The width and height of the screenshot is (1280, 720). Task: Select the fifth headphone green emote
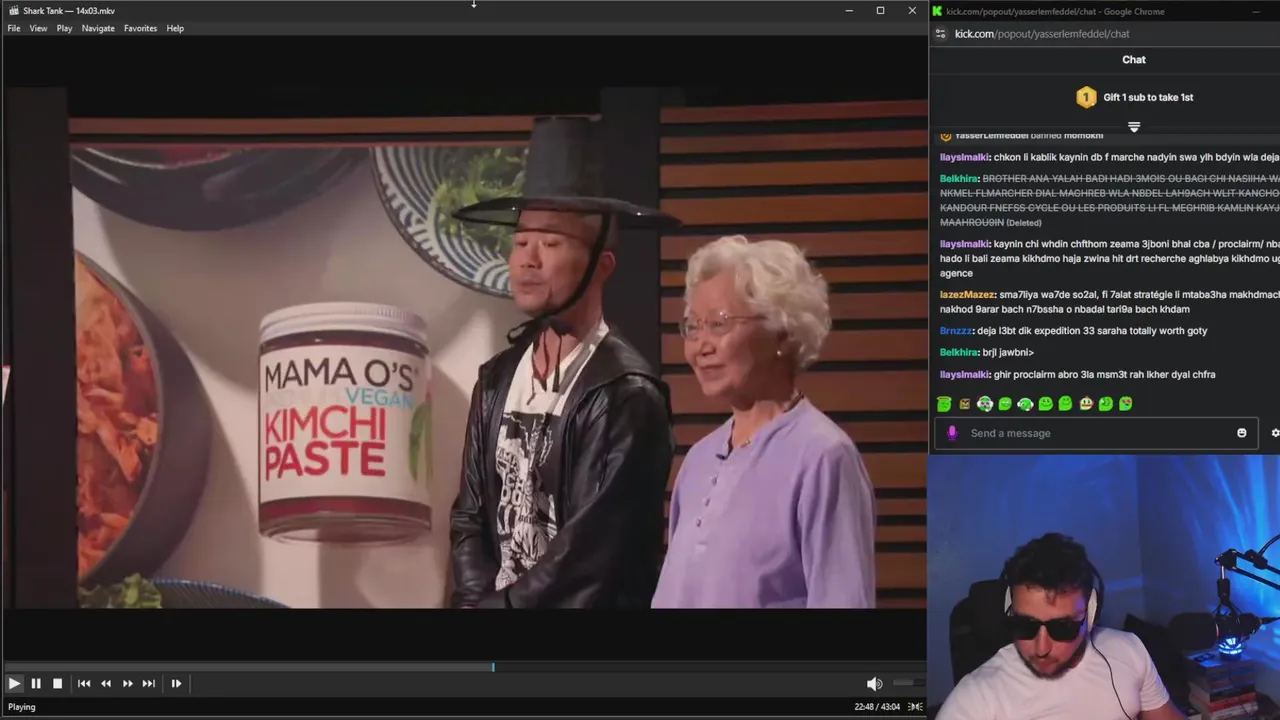pyautogui.click(x=1025, y=404)
